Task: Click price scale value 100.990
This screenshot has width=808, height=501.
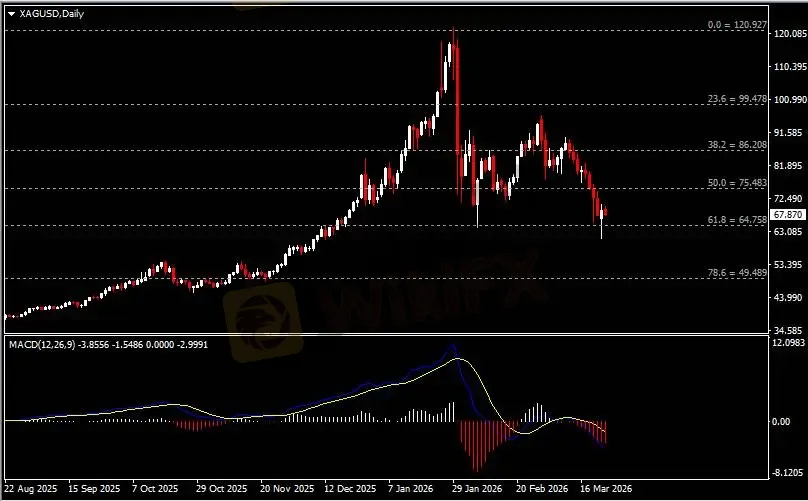Action: pos(788,99)
